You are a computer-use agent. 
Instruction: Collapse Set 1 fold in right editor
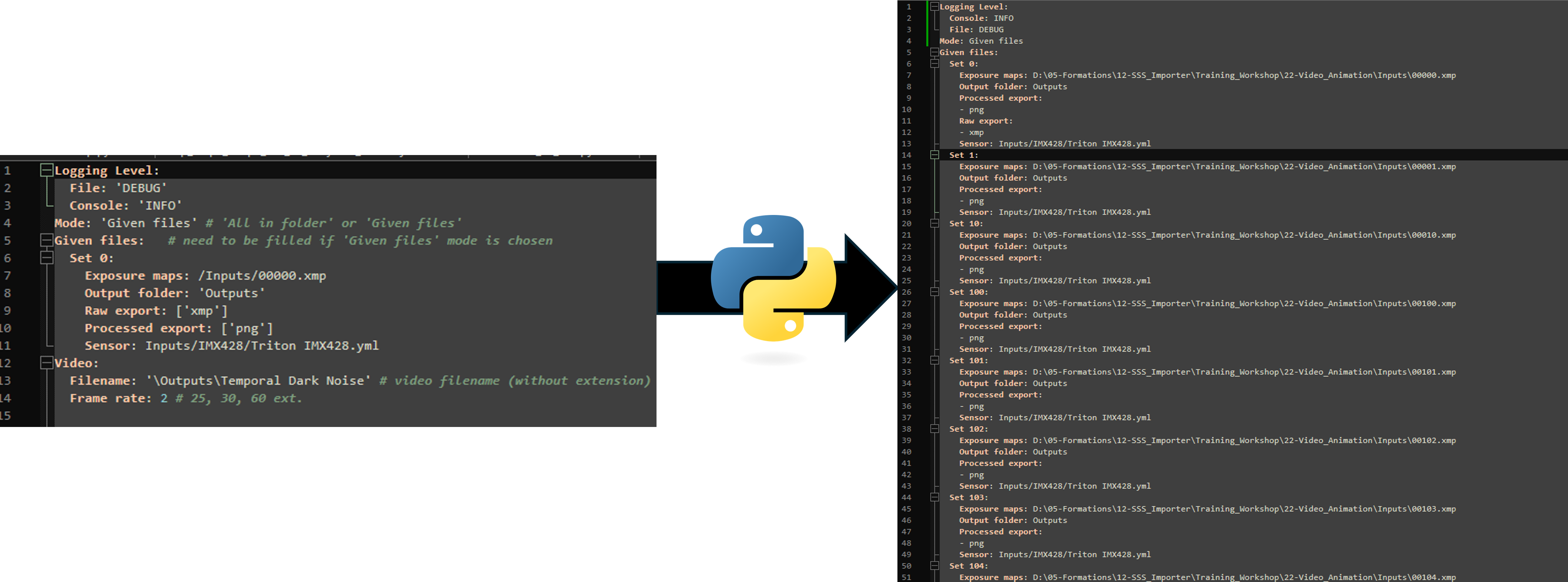click(x=934, y=155)
